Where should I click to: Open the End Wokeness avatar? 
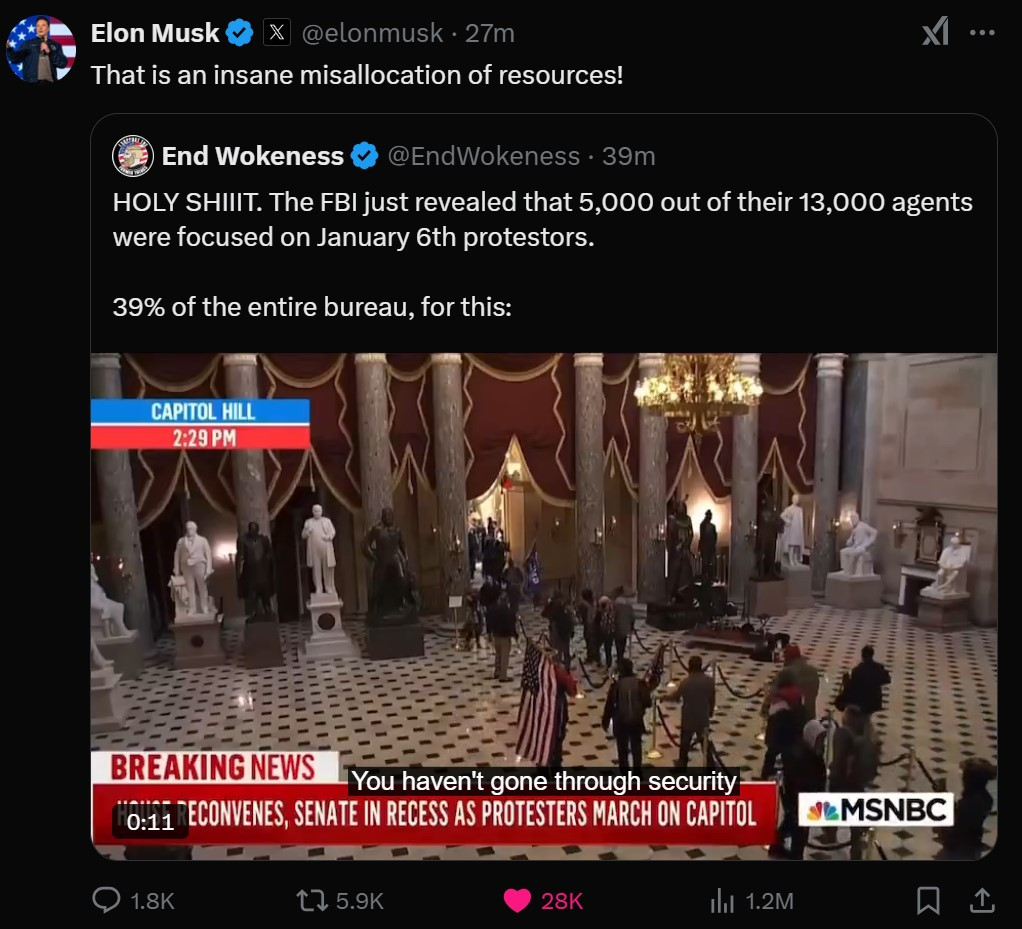coord(133,156)
